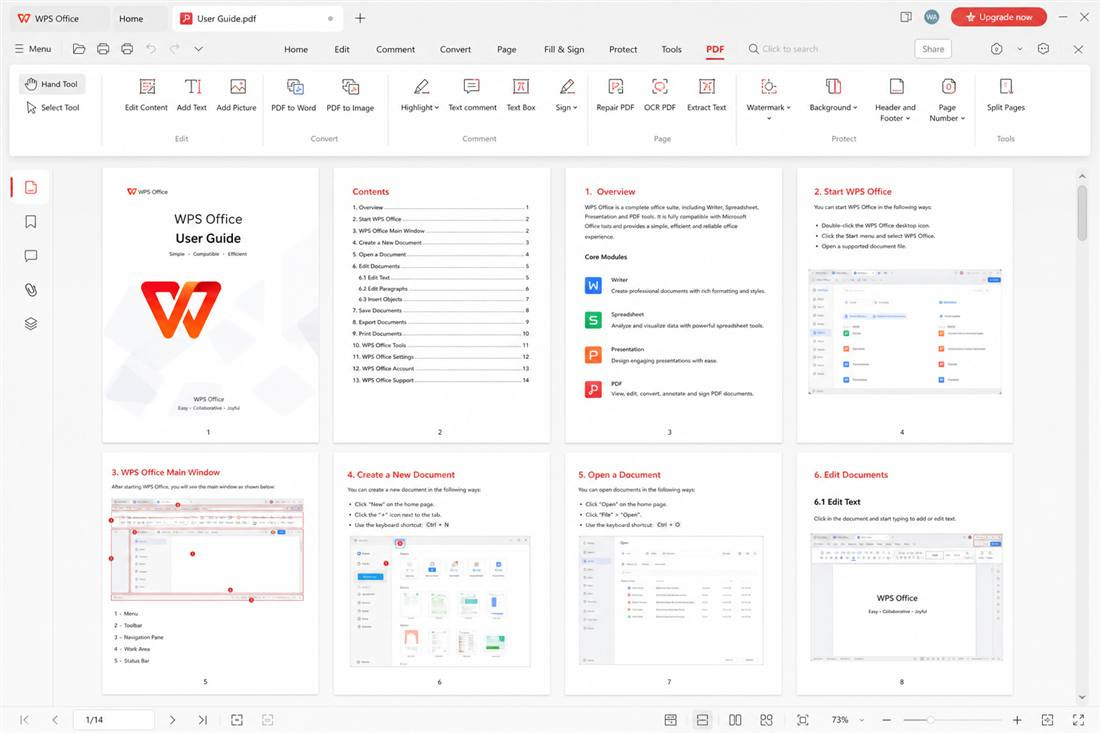The image size is (1100, 733).
Task: Click the Split Pages icon
Action: [1006, 86]
